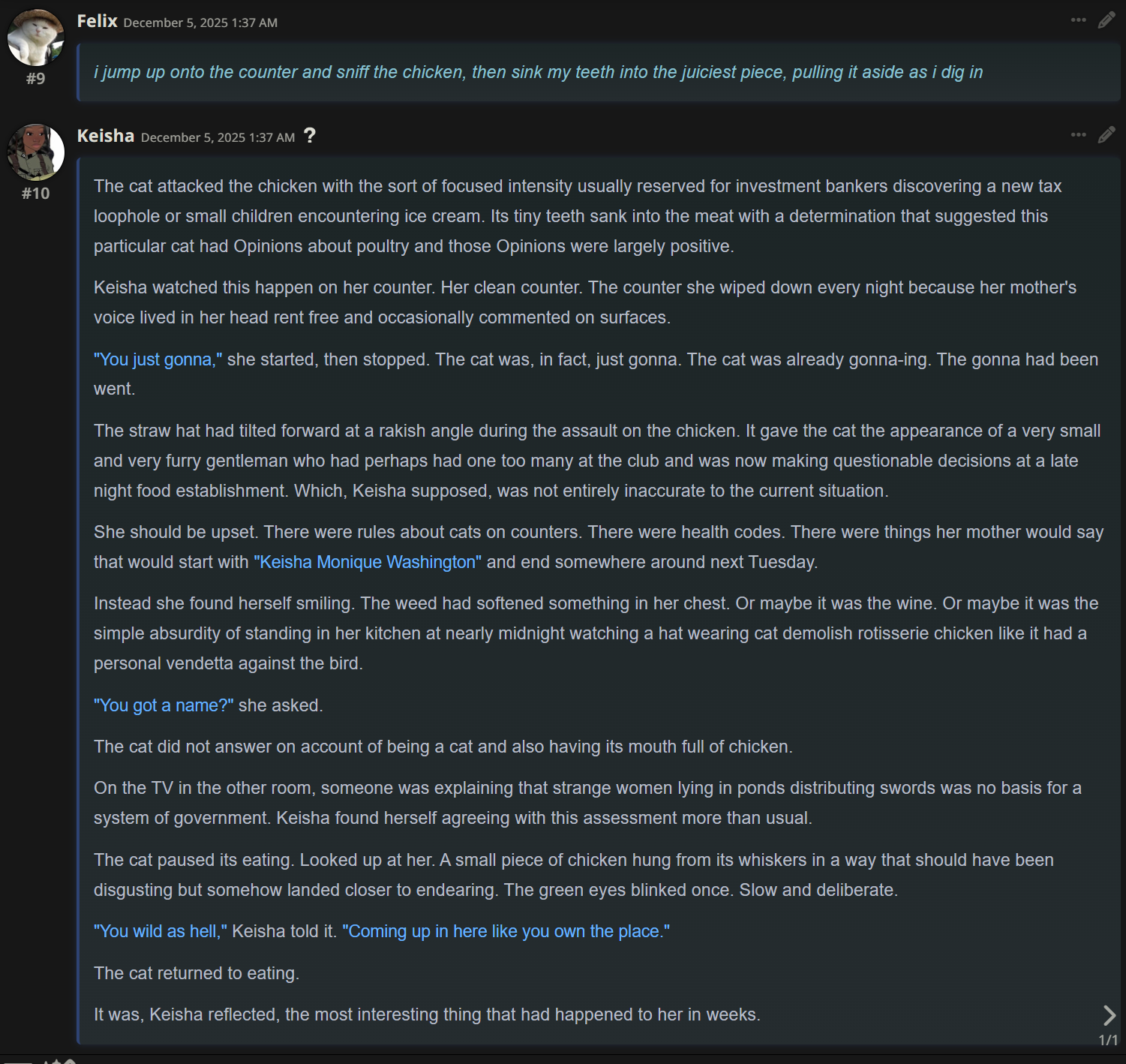The image size is (1126, 1064).
Task: Click Keisha's character avatar
Action: click(x=35, y=152)
